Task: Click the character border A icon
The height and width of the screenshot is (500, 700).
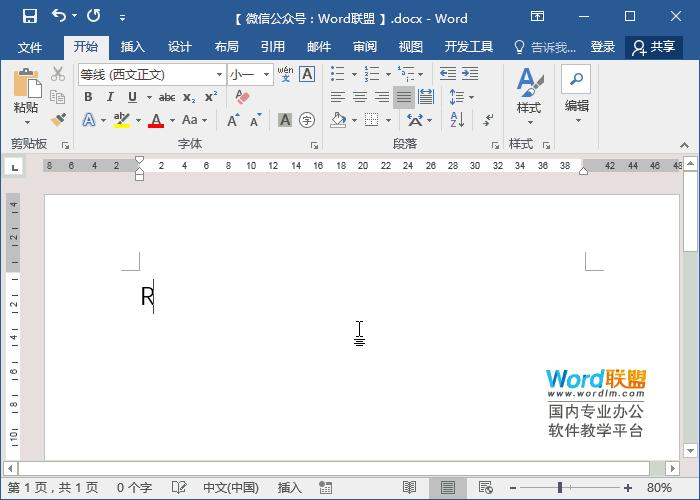Action: (x=307, y=74)
